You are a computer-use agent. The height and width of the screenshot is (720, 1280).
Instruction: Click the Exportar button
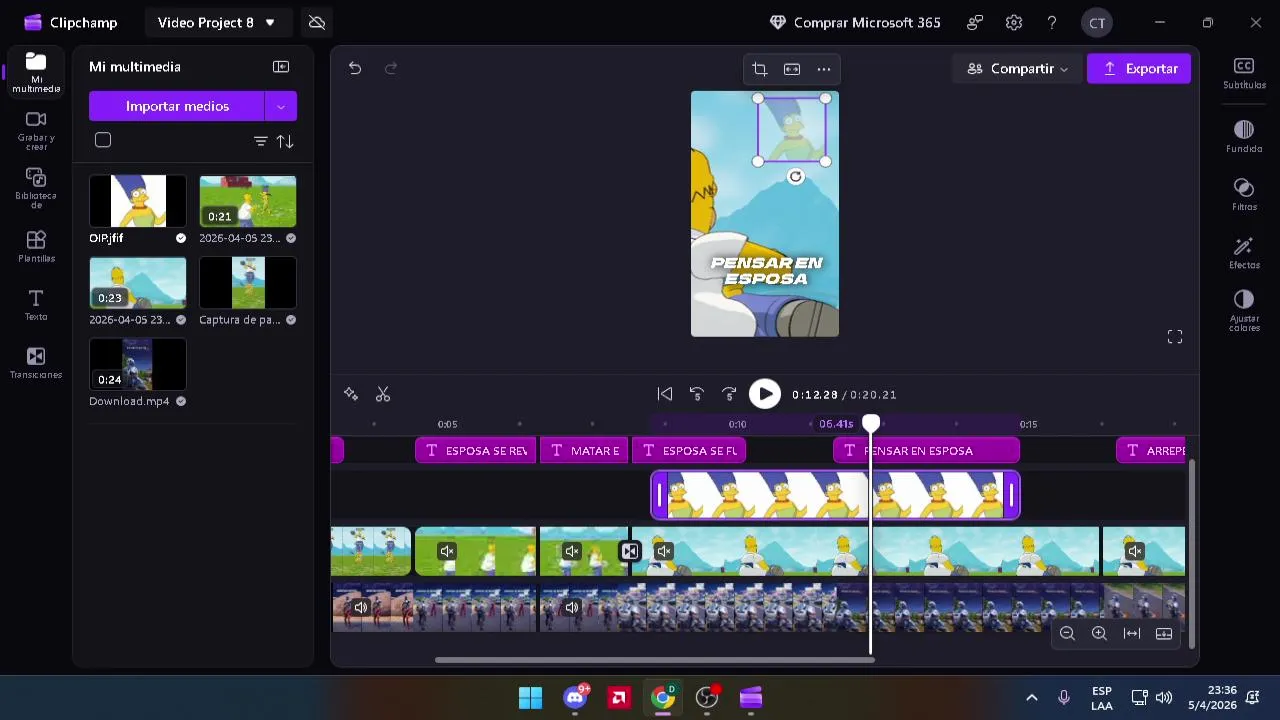pyautogui.click(x=1139, y=68)
